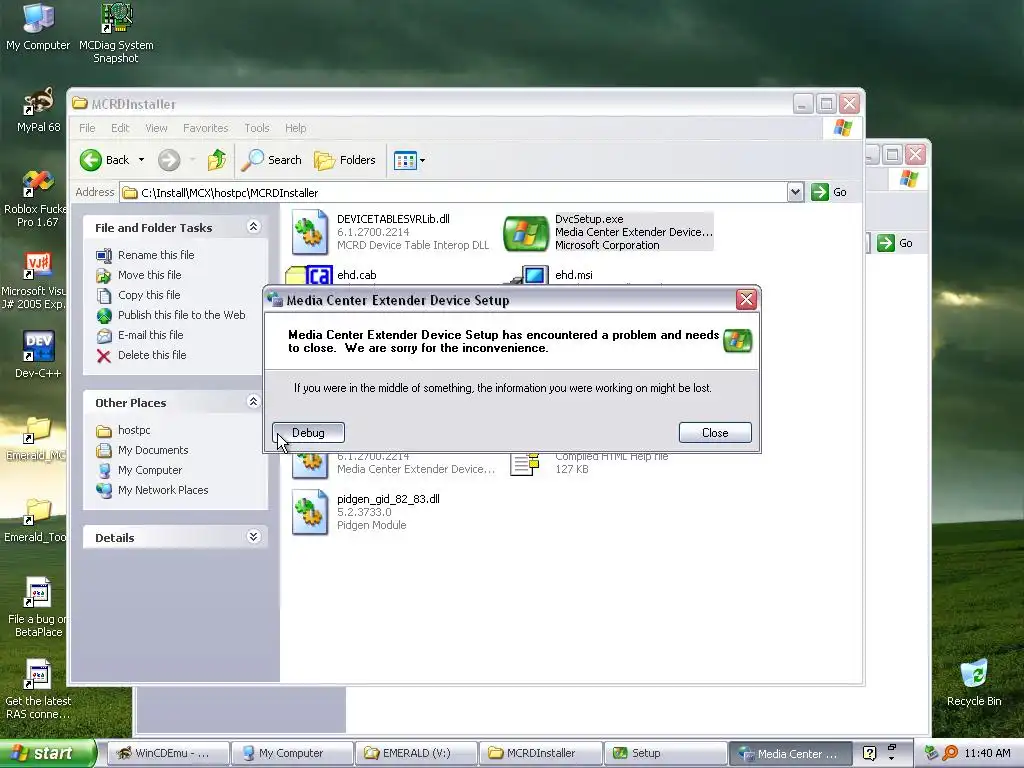
Task: Toggle the Folders pane button
Action: [345, 160]
